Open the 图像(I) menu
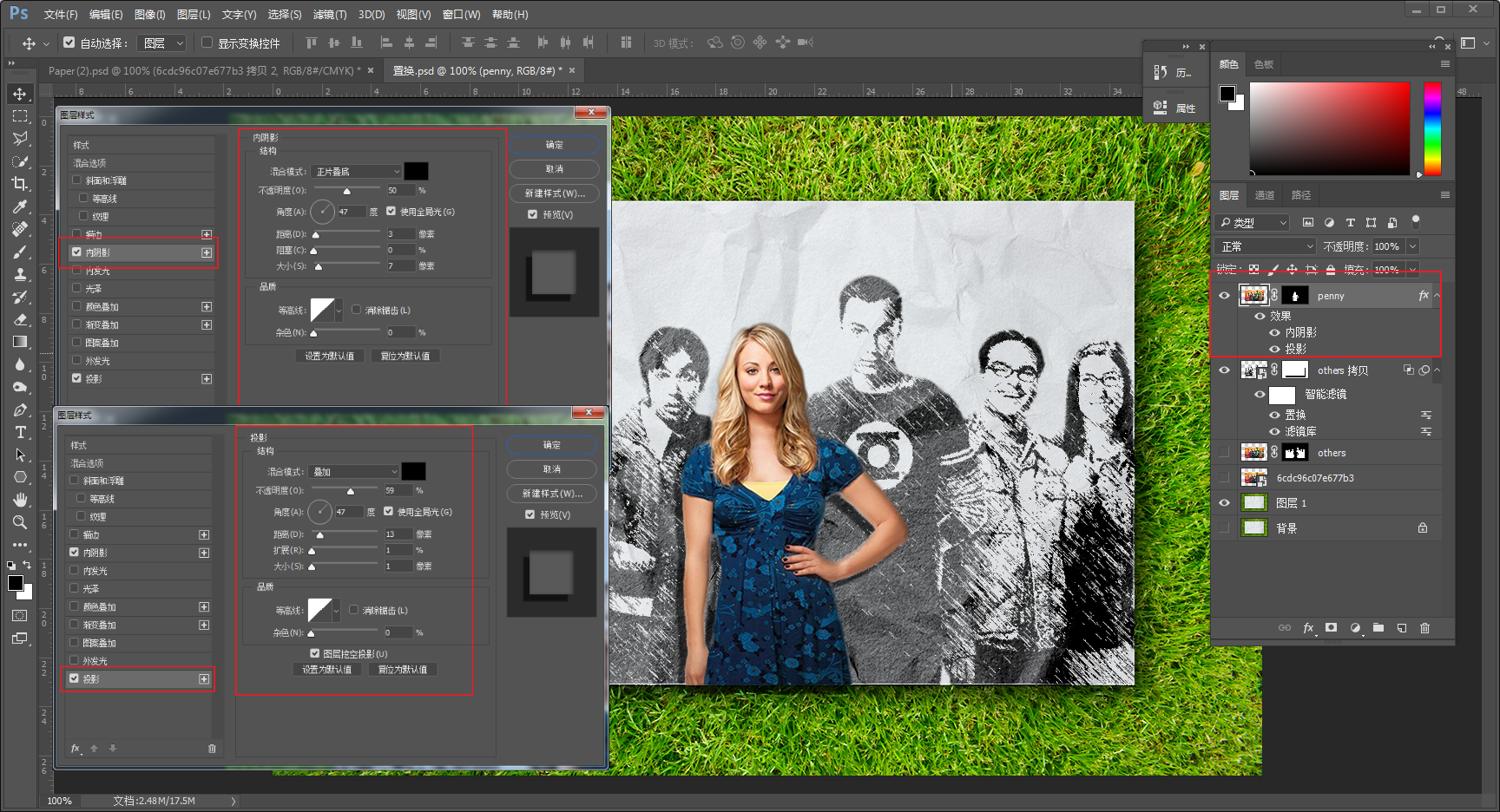Screen dimensions: 1500x812 coord(149,15)
